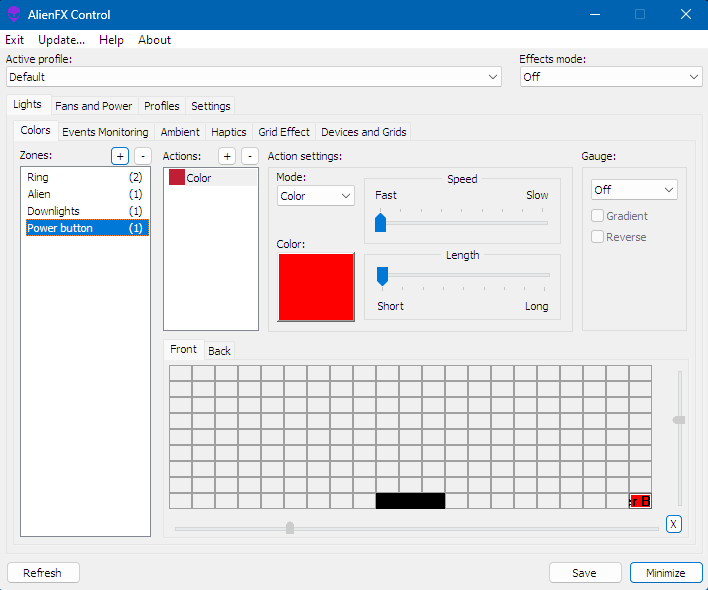The image size is (708, 590).
Task: Switch to the Back grid tab
Action: (x=219, y=351)
